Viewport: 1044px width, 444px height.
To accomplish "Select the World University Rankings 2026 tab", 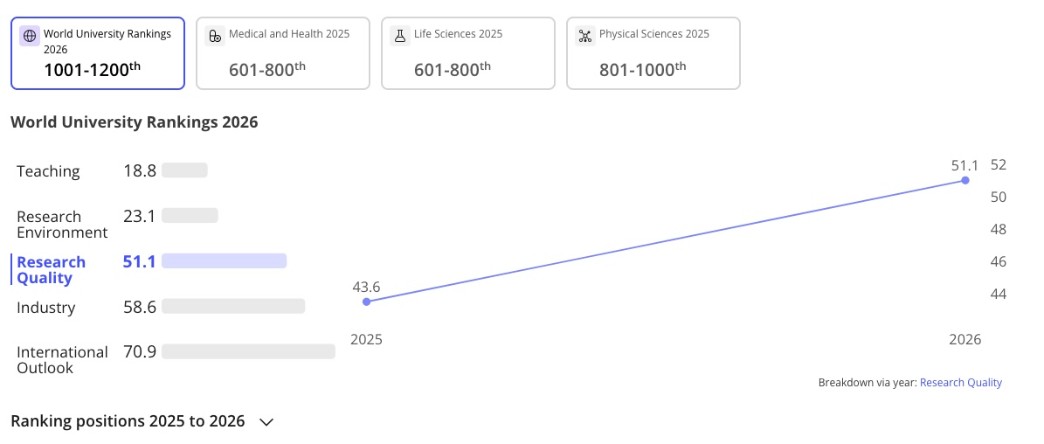I will tap(98, 54).
